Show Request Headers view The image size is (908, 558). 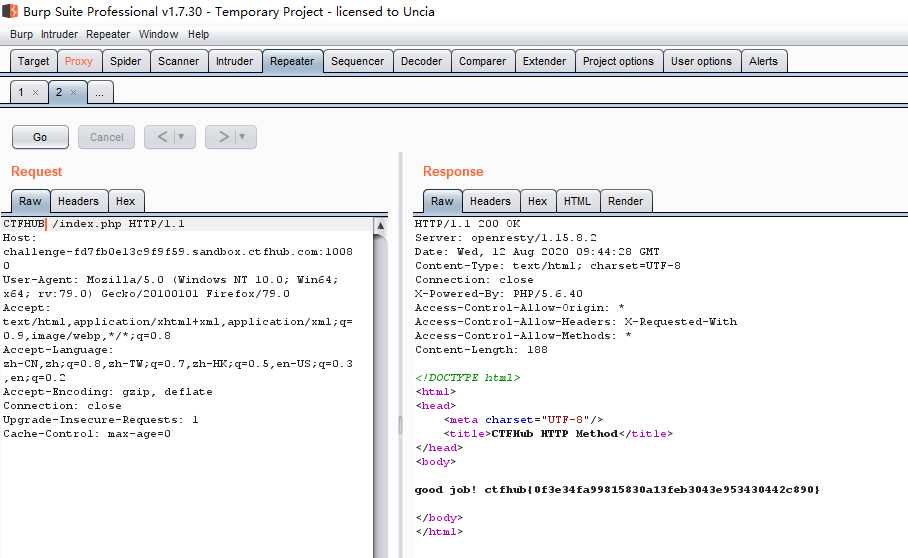coord(78,201)
